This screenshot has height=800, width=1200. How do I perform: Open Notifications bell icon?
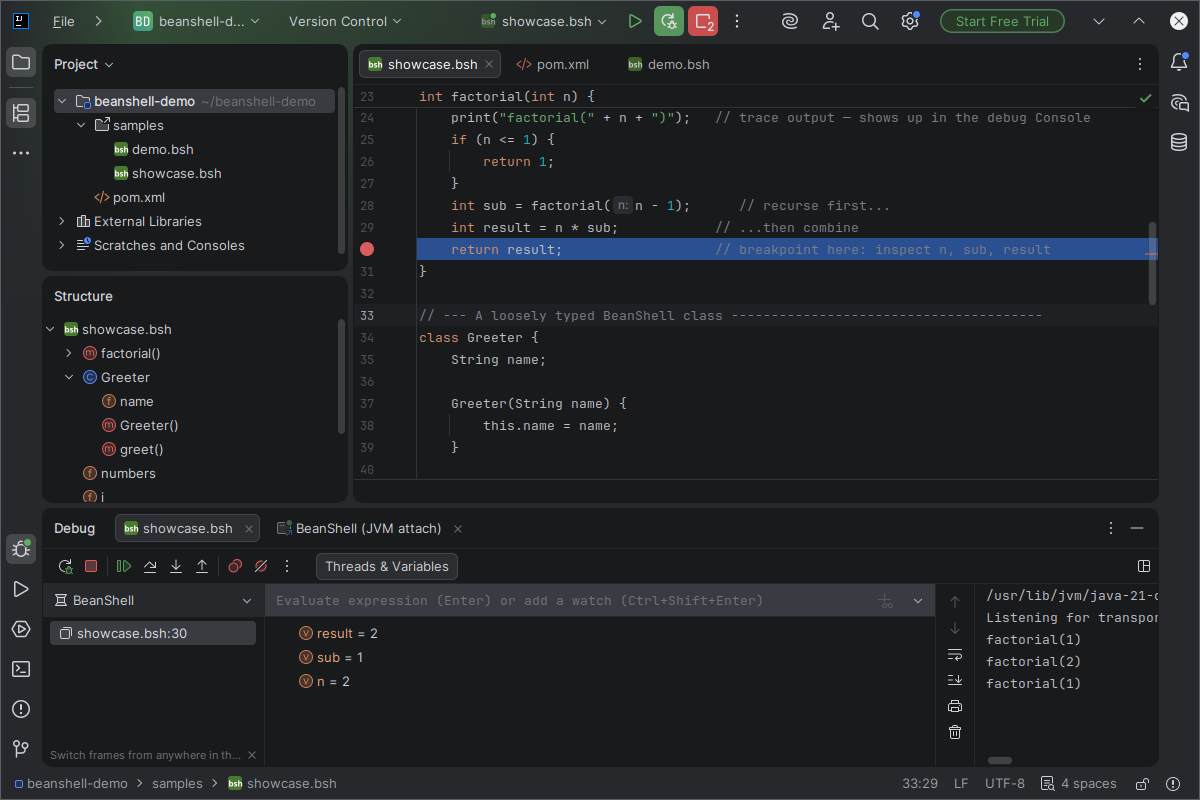pos(1179,62)
